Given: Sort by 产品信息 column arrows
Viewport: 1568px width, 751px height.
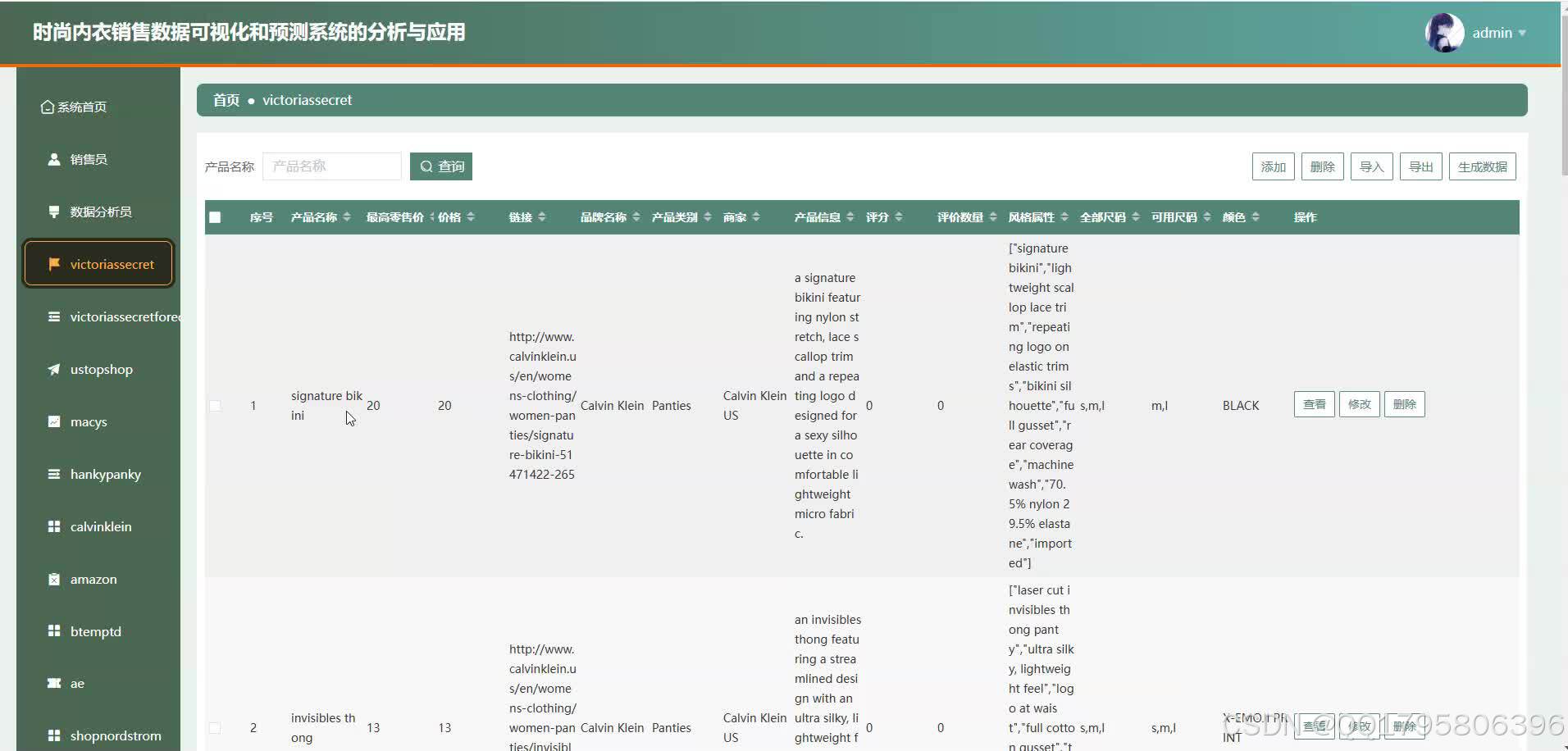Looking at the screenshot, I should pyautogui.click(x=850, y=216).
